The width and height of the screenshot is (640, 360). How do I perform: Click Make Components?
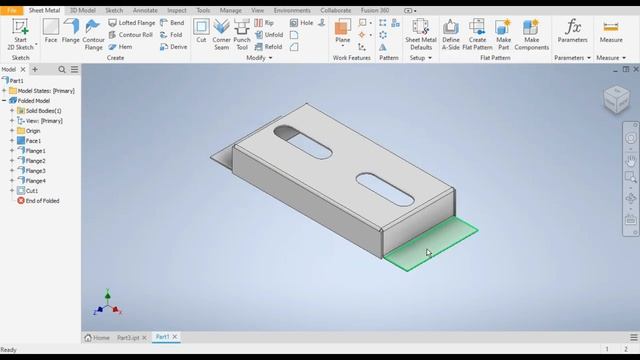(x=531, y=35)
